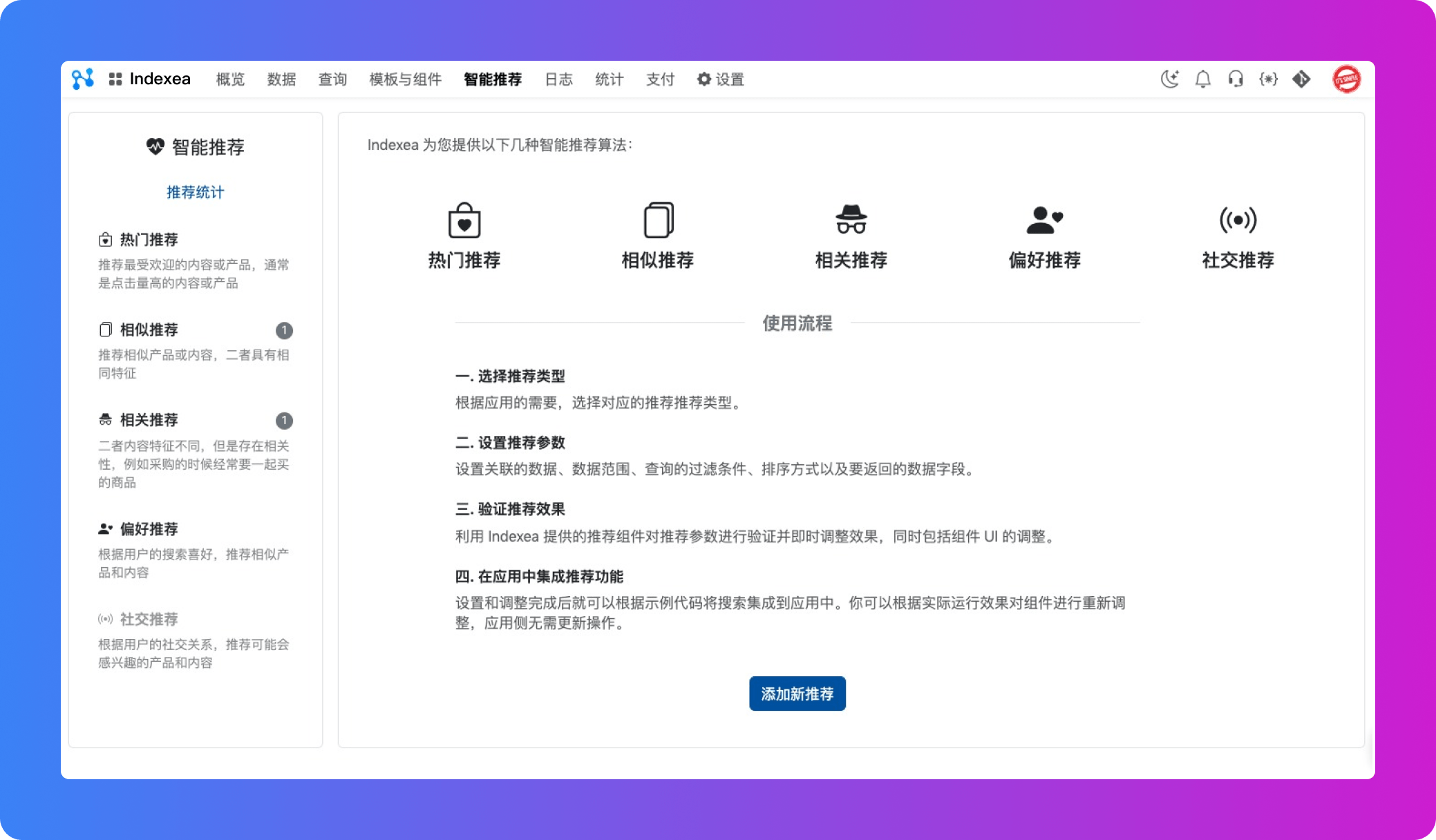Open 相似推荐 in the left sidebar
The height and width of the screenshot is (840, 1436).
149,330
